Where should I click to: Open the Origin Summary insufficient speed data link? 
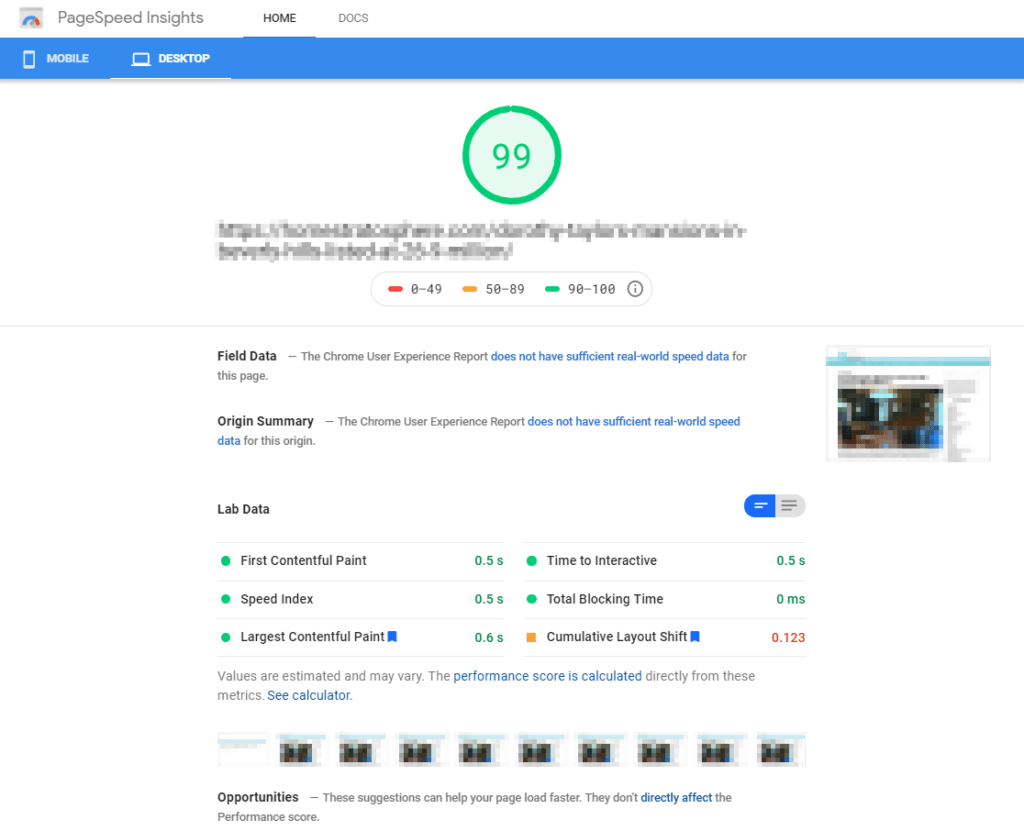coord(633,422)
